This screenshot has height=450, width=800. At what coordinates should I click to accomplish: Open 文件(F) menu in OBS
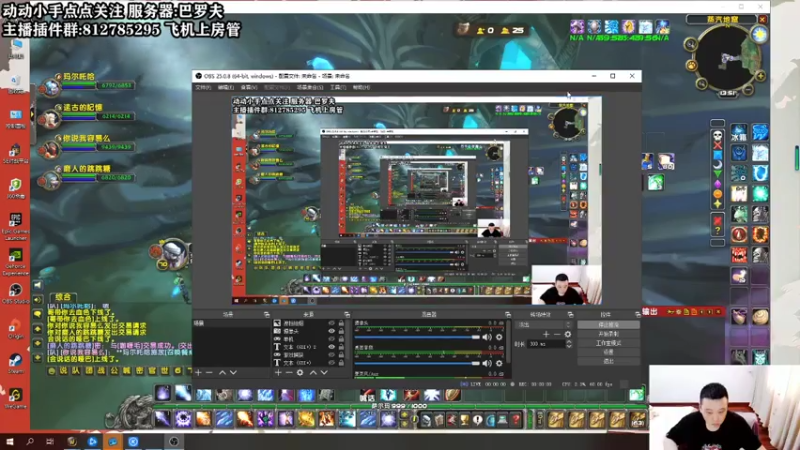click(x=203, y=88)
